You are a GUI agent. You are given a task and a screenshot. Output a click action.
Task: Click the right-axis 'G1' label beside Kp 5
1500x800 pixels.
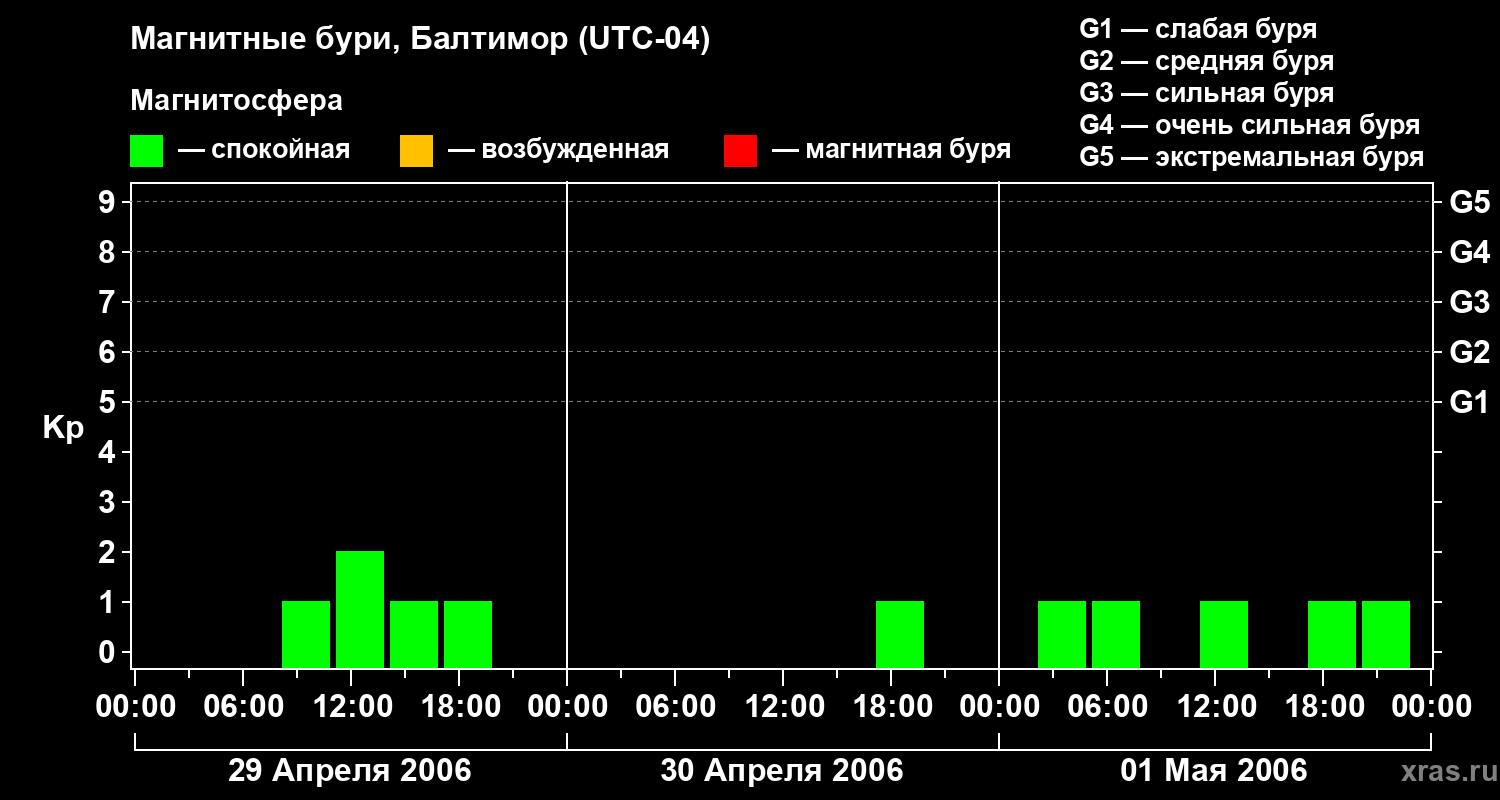coord(1470,402)
